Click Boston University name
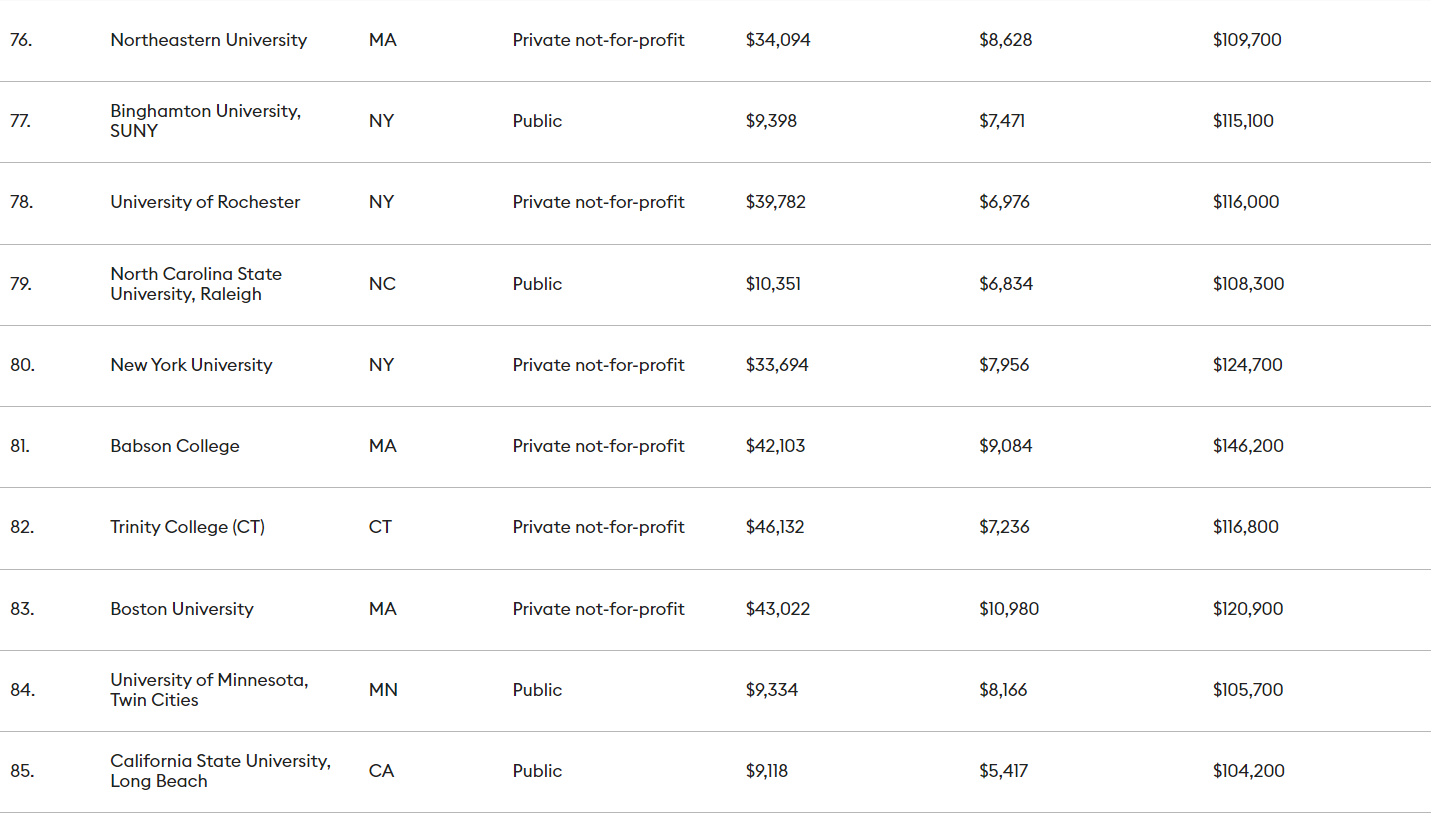The width and height of the screenshot is (1431, 816). click(x=182, y=609)
